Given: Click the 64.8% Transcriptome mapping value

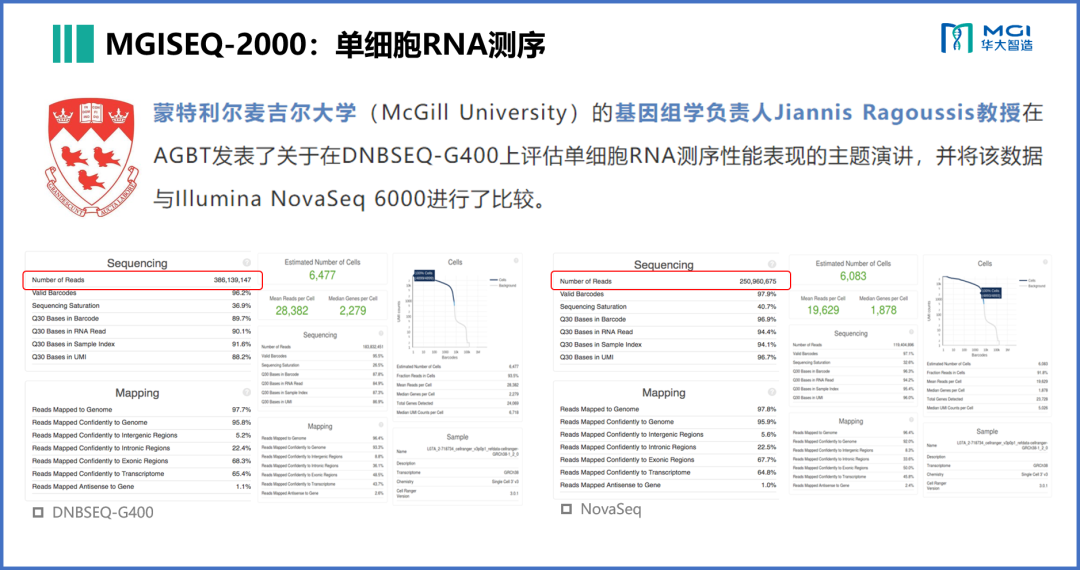Looking at the screenshot, I should click(767, 473).
